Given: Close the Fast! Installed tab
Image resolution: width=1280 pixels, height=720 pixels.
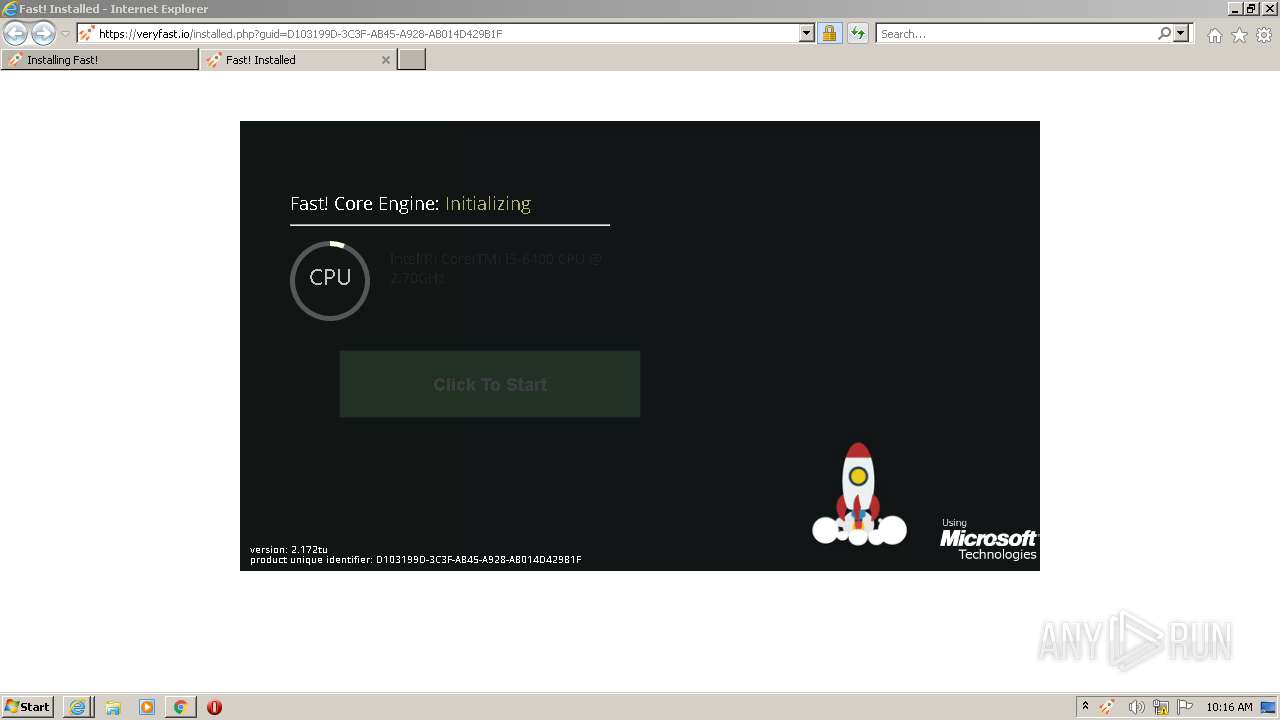Looking at the screenshot, I should [386, 60].
